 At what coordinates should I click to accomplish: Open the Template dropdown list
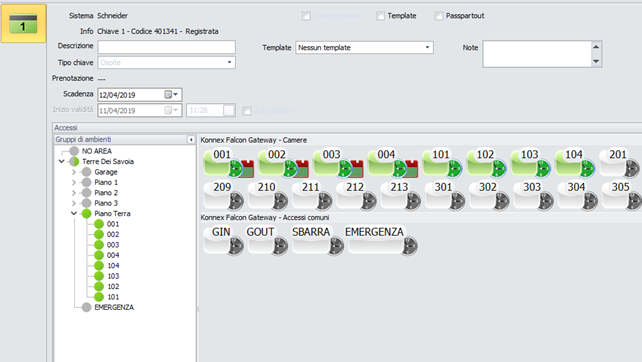point(427,48)
